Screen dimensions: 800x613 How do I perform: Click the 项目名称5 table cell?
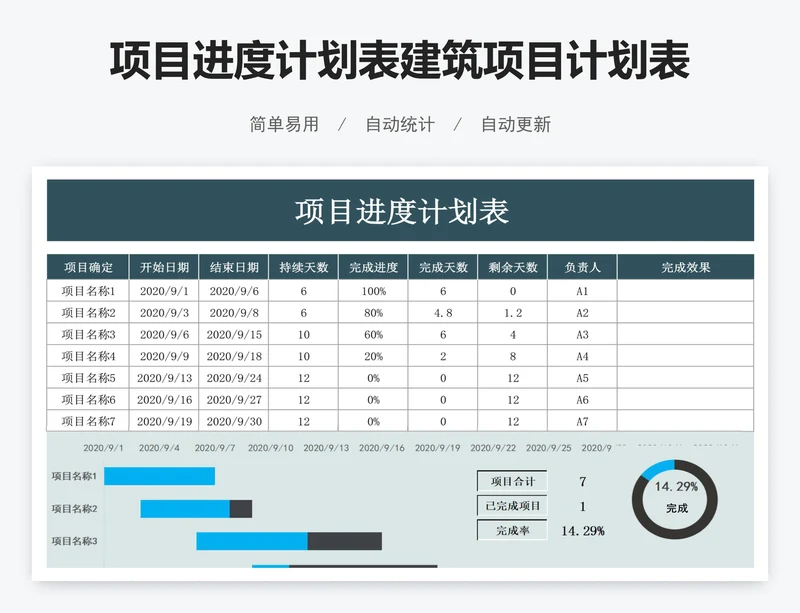(x=88, y=378)
